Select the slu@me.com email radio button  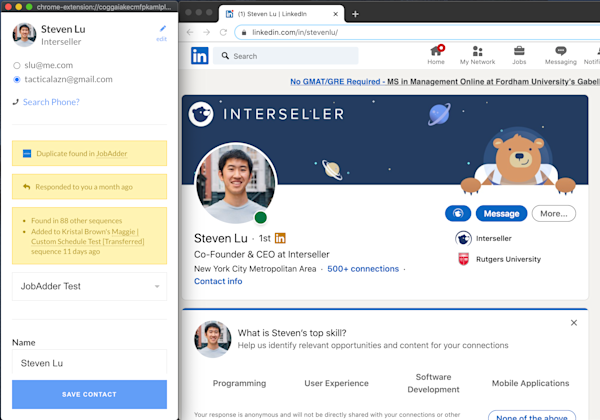[x=16, y=65]
